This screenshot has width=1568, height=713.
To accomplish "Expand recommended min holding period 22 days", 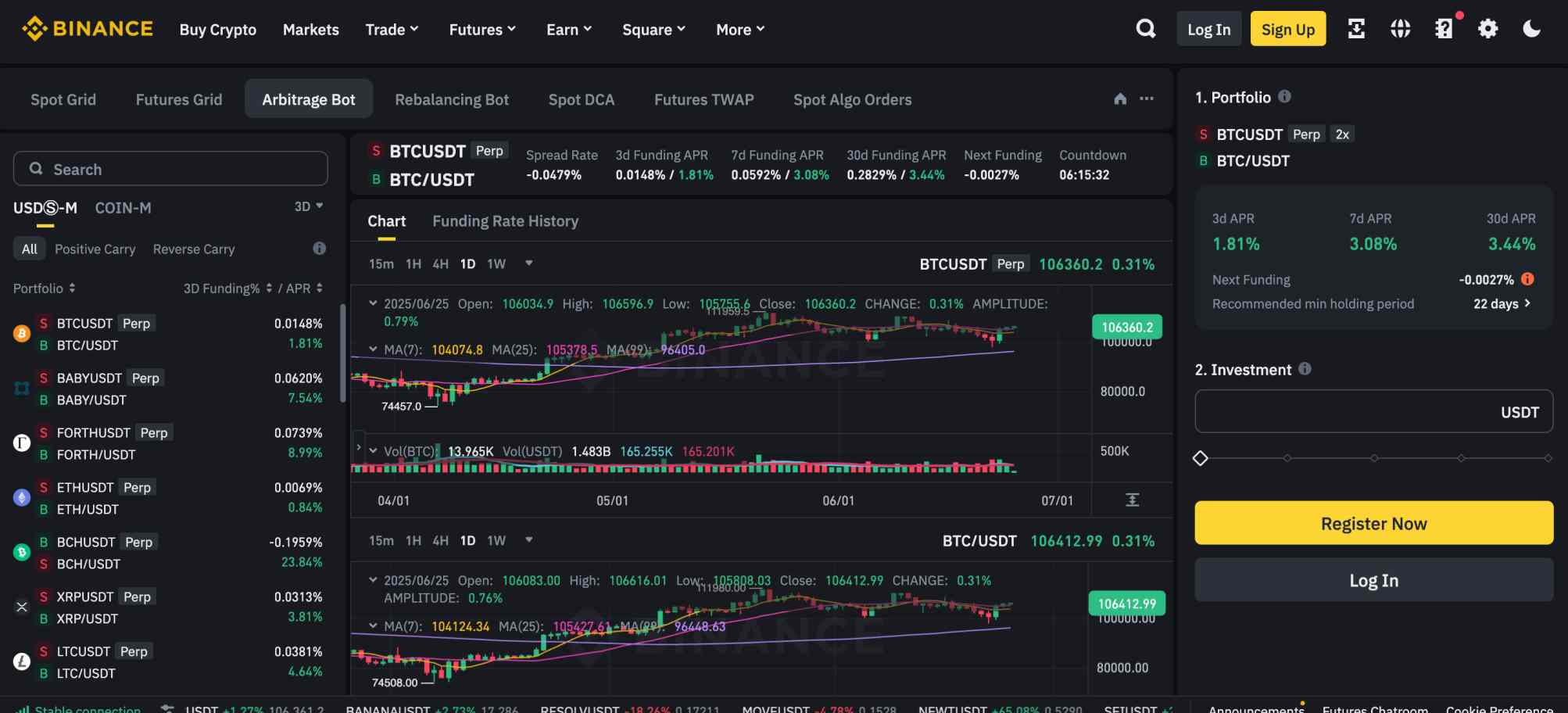I will point(1501,303).
